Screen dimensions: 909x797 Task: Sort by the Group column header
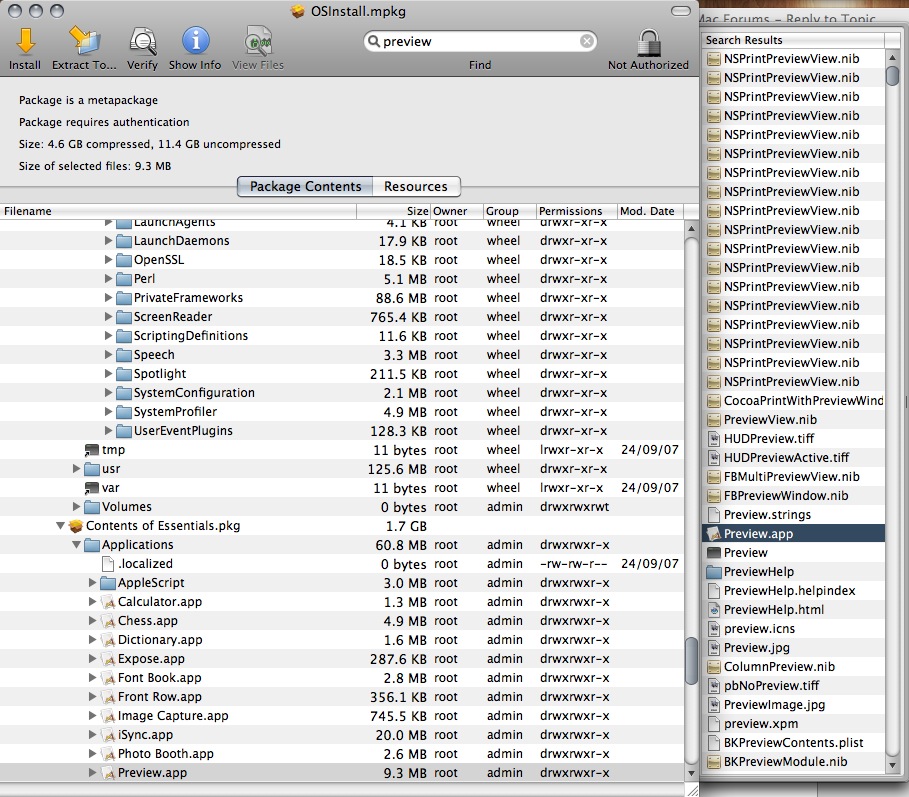point(509,211)
